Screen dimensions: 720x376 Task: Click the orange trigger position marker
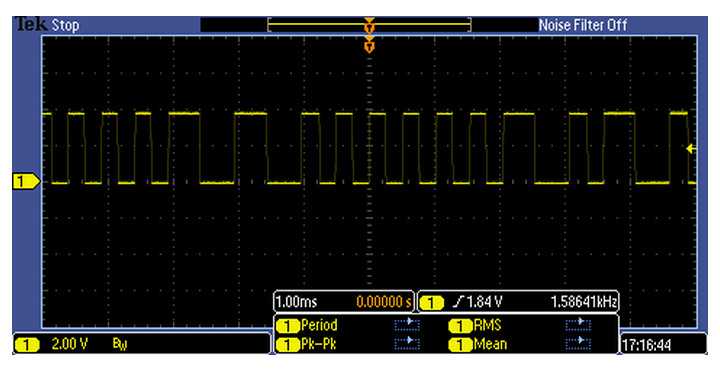pos(369,46)
